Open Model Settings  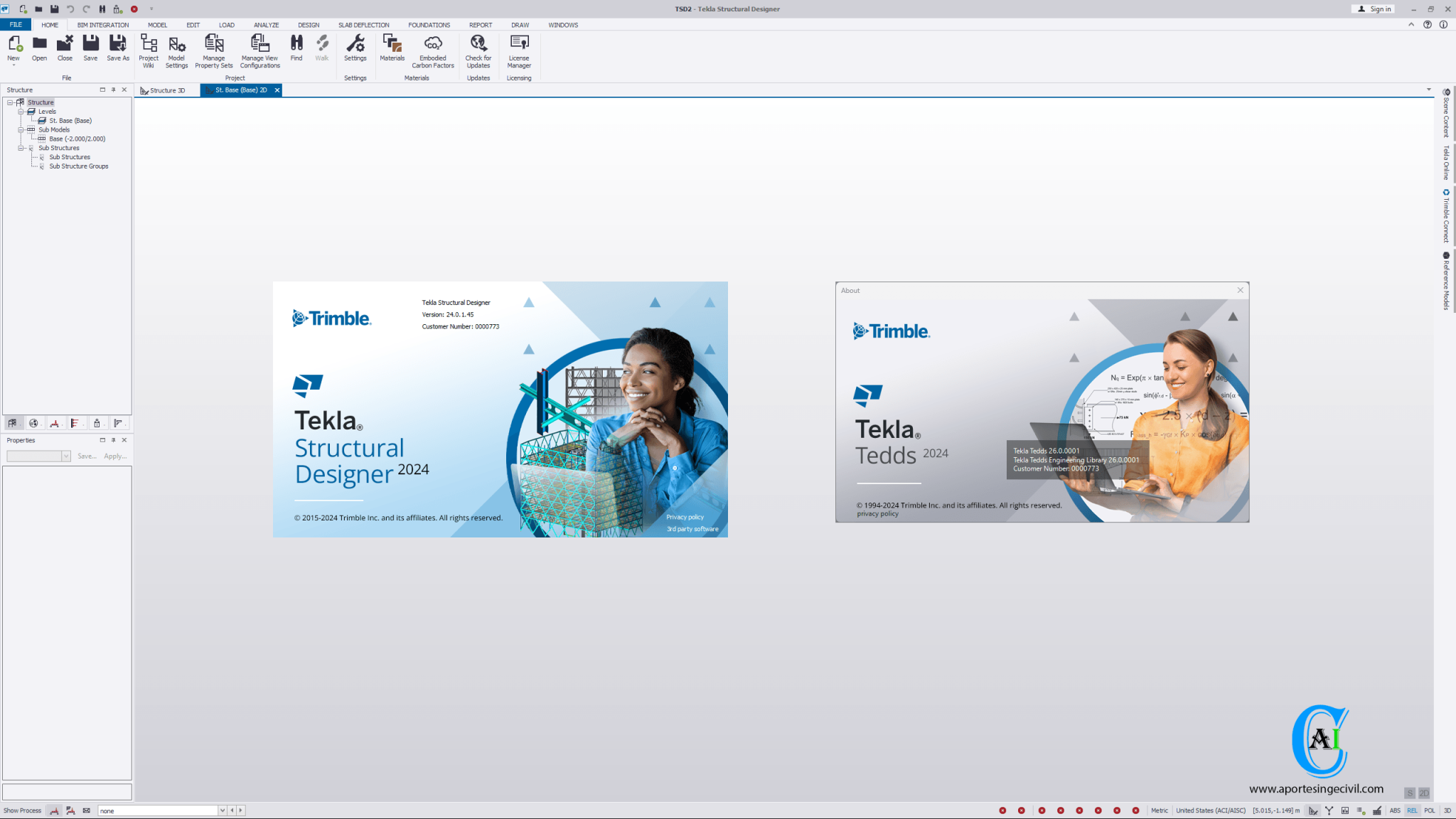pos(177,51)
